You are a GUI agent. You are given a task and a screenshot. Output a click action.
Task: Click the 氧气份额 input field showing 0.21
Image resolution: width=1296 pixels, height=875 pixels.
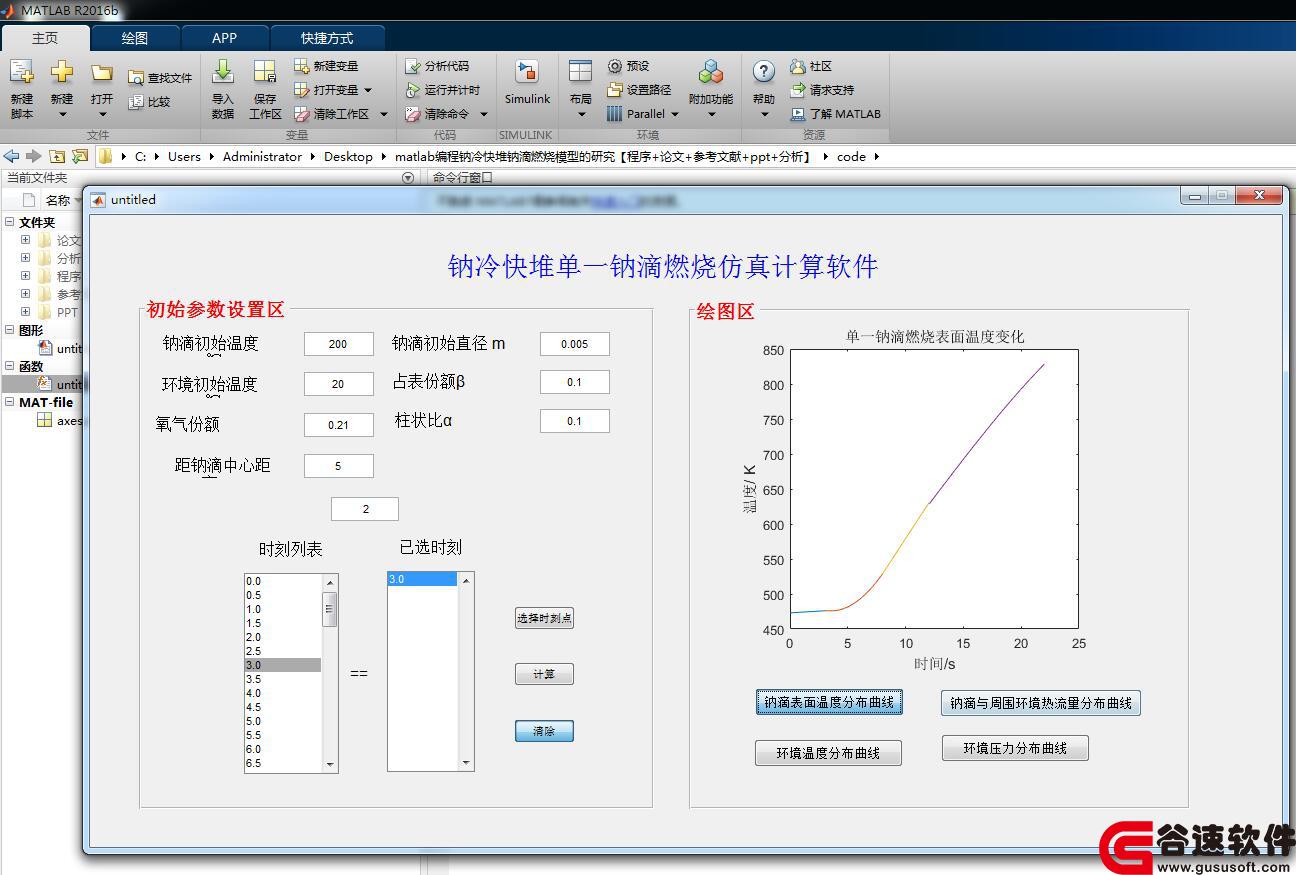click(x=338, y=425)
